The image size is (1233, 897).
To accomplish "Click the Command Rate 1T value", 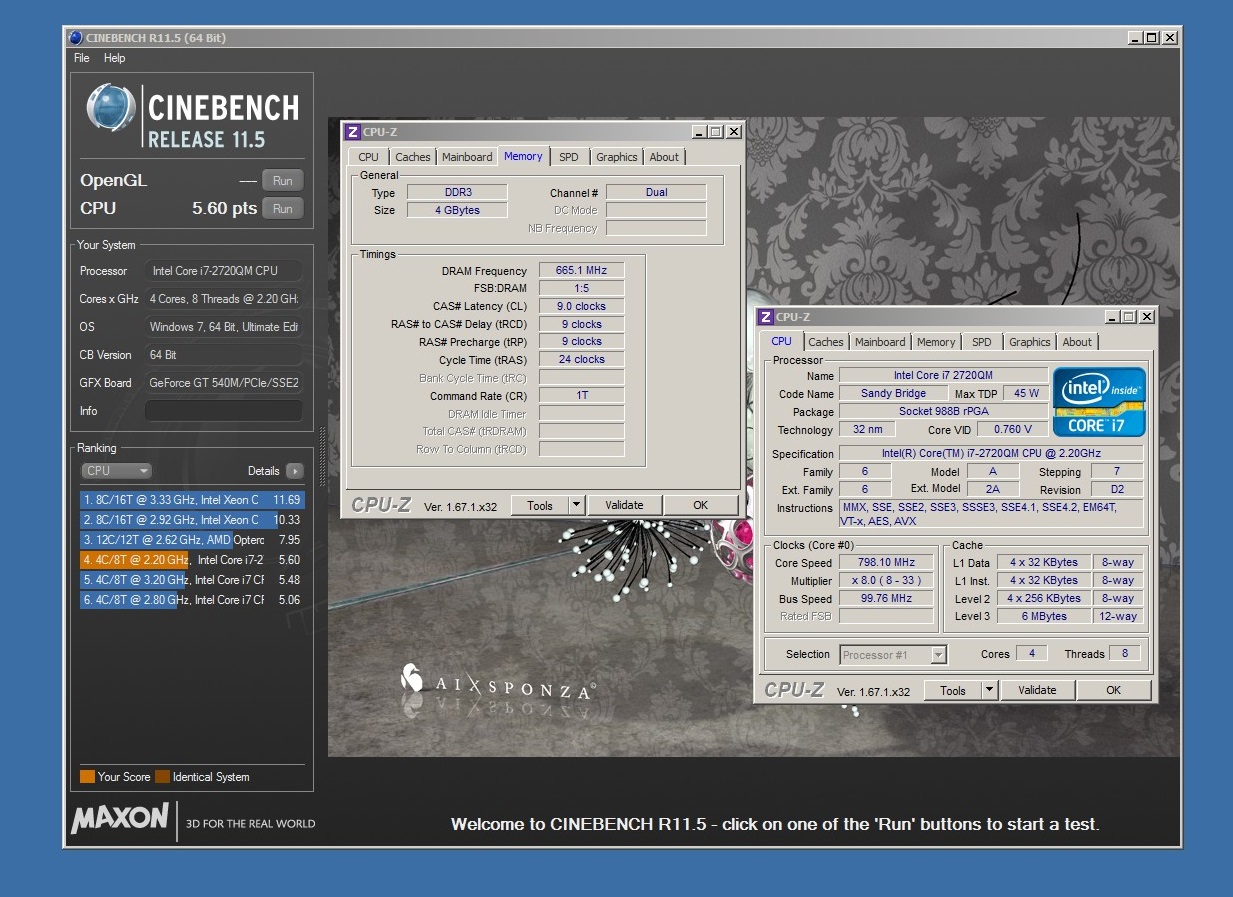I will (582, 395).
